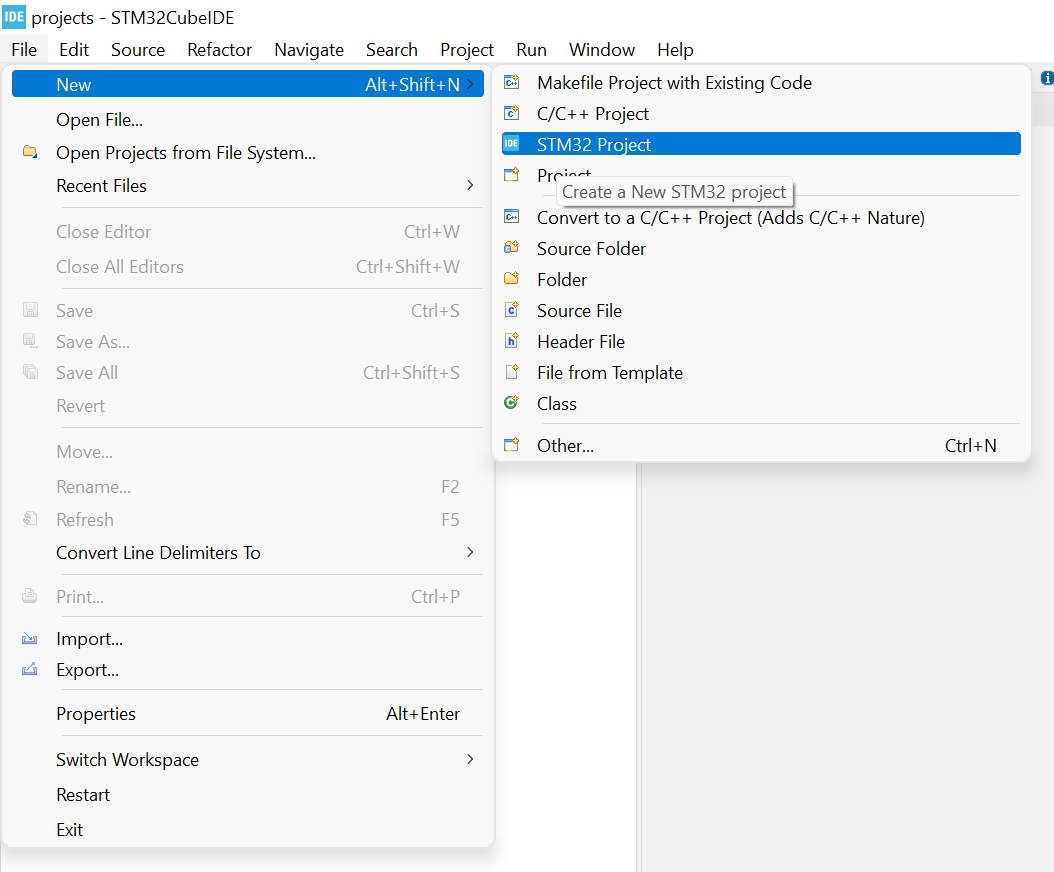Viewport: 1054px width, 872px height.
Task: Choose Folder in New submenu
Action: click(x=761, y=279)
